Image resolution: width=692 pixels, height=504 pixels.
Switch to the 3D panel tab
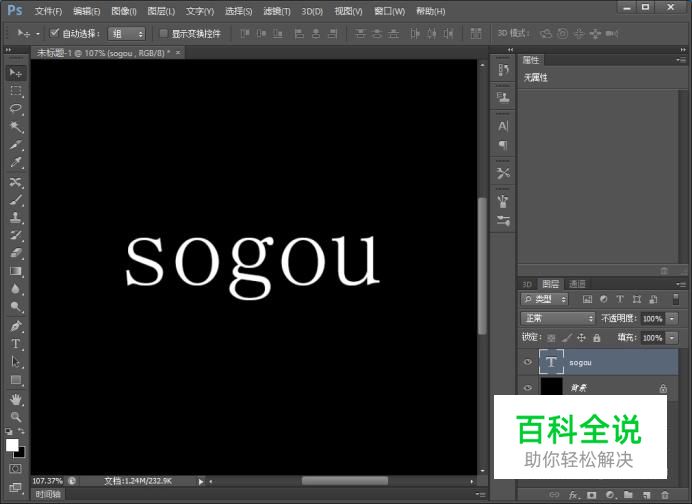coord(527,284)
